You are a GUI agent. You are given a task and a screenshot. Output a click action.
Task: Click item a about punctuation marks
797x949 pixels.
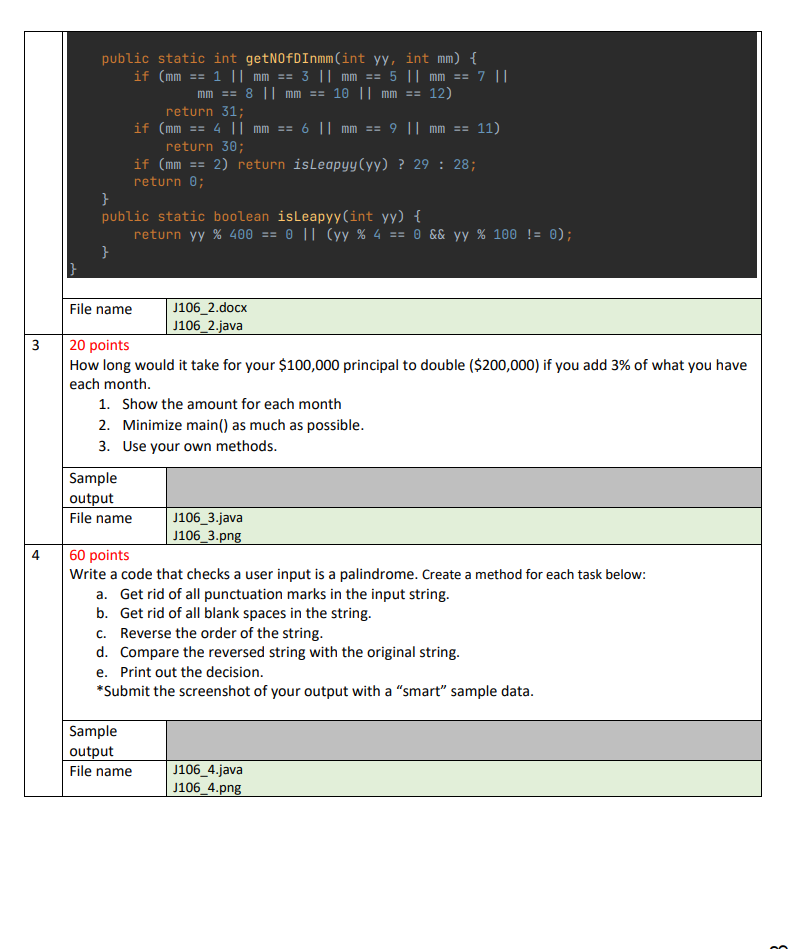pyautogui.click(x=284, y=594)
